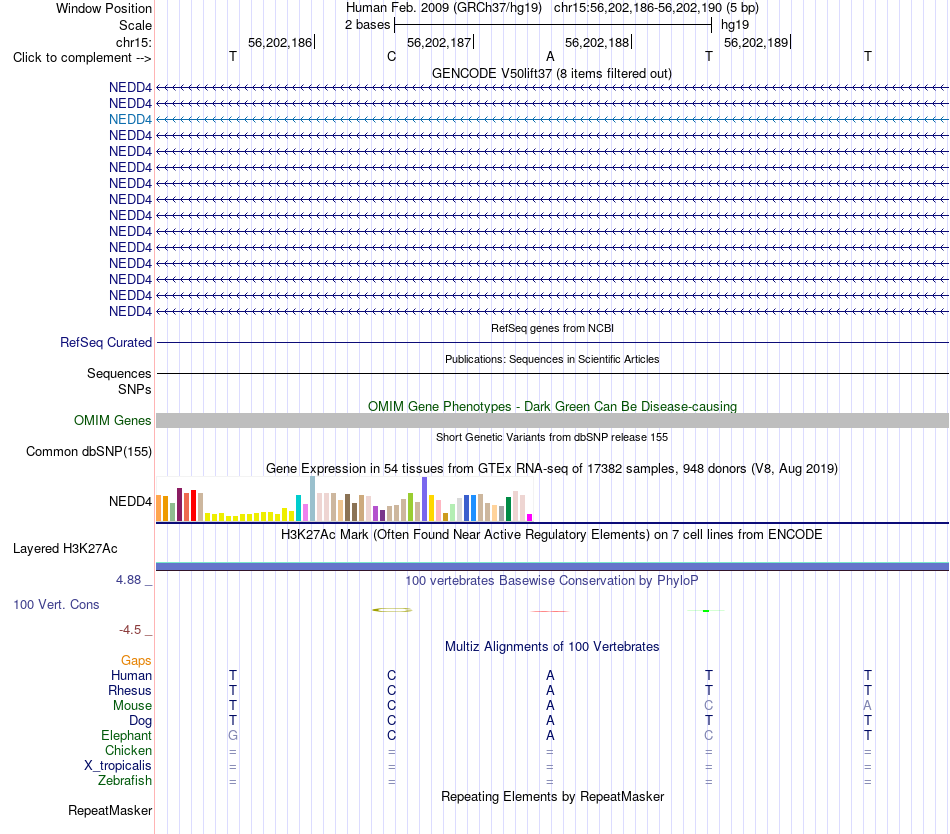The width and height of the screenshot is (950, 834).
Task: Click the light-blue highlighted NEDD4 transcript label
Action: [x=130, y=119]
